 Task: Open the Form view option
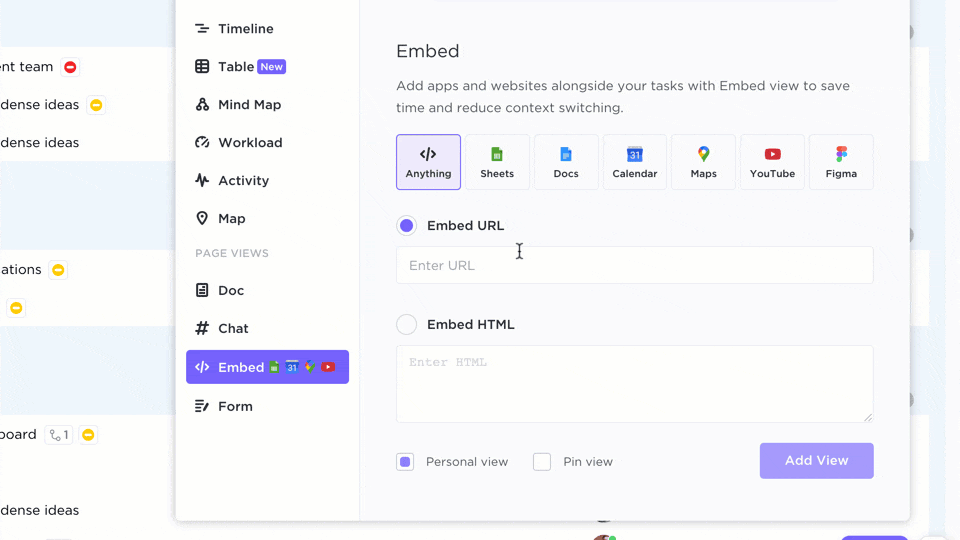coord(235,407)
